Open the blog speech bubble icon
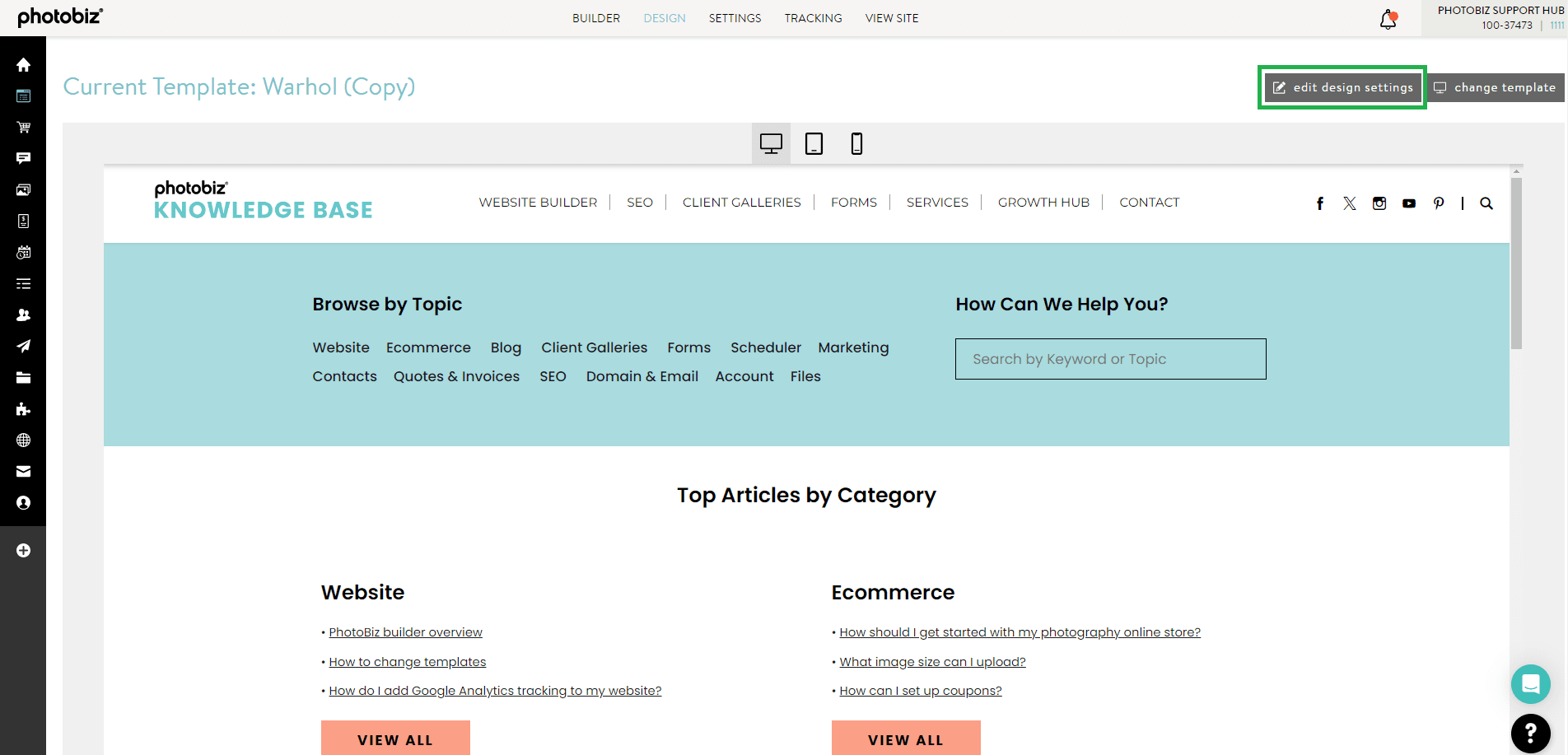1568x755 pixels. (23, 158)
